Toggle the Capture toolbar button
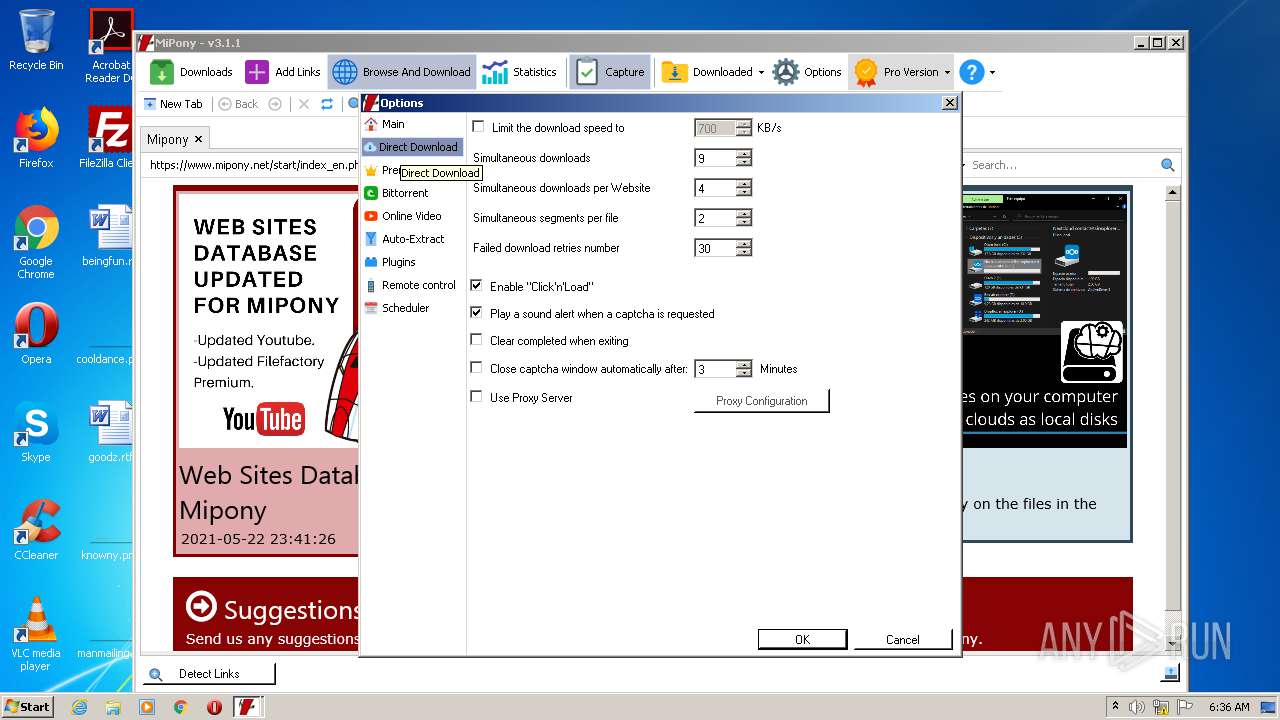 pyautogui.click(x=611, y=72)
